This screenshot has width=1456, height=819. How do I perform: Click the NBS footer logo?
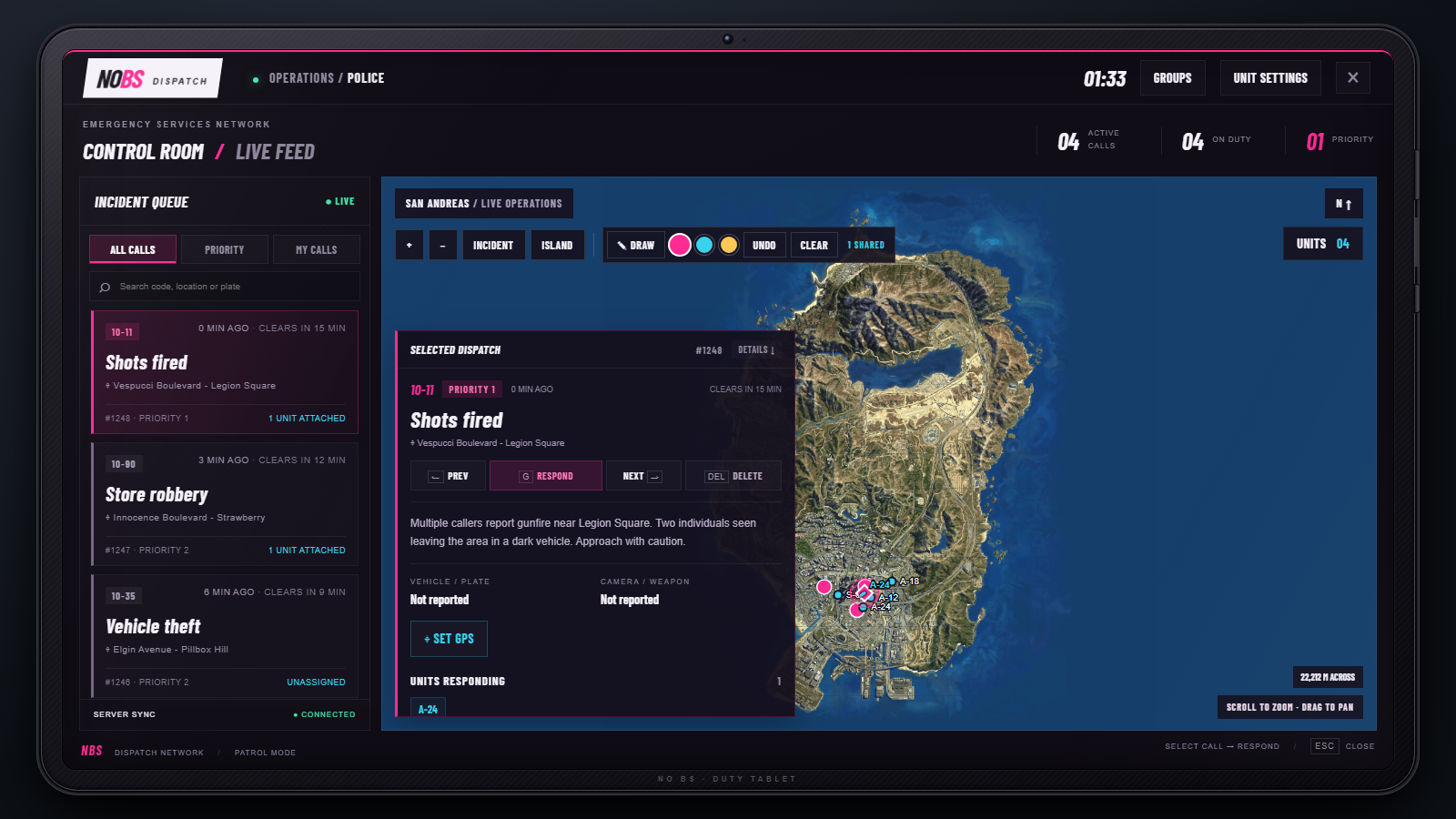(x=92, y=751)
